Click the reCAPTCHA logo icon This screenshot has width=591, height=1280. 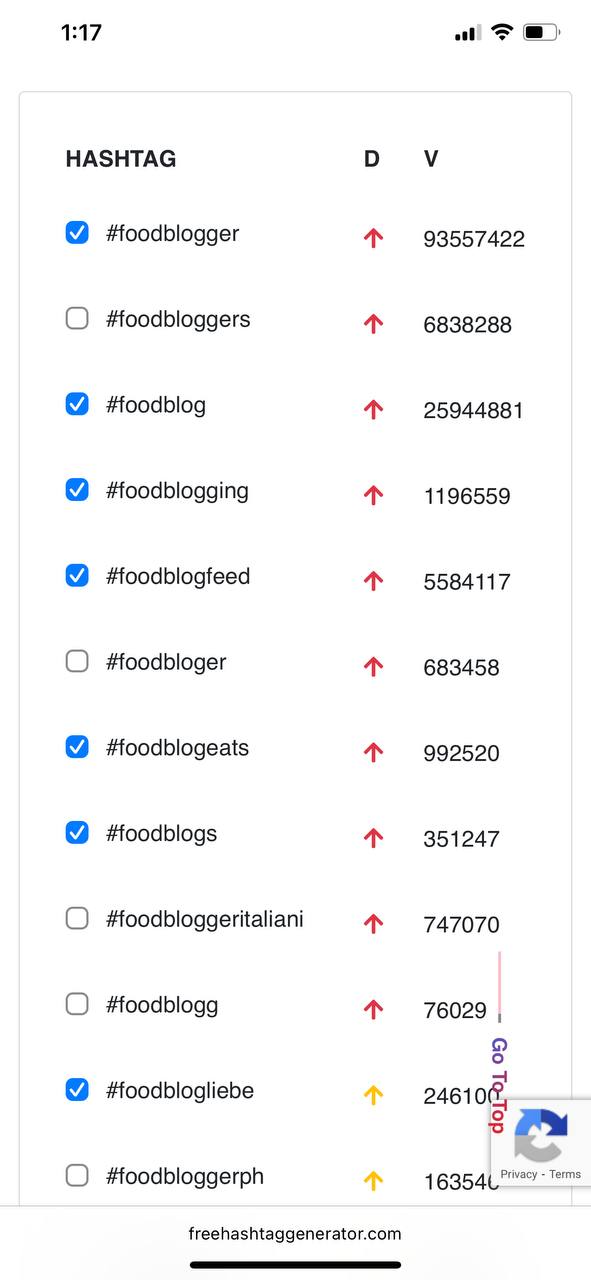[x=541, y=1135]
